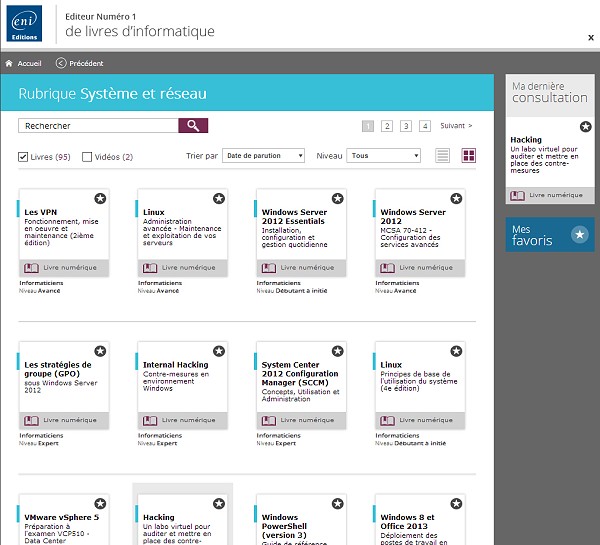Star Hacking in Ma dernière consultation

coord(585,126)
